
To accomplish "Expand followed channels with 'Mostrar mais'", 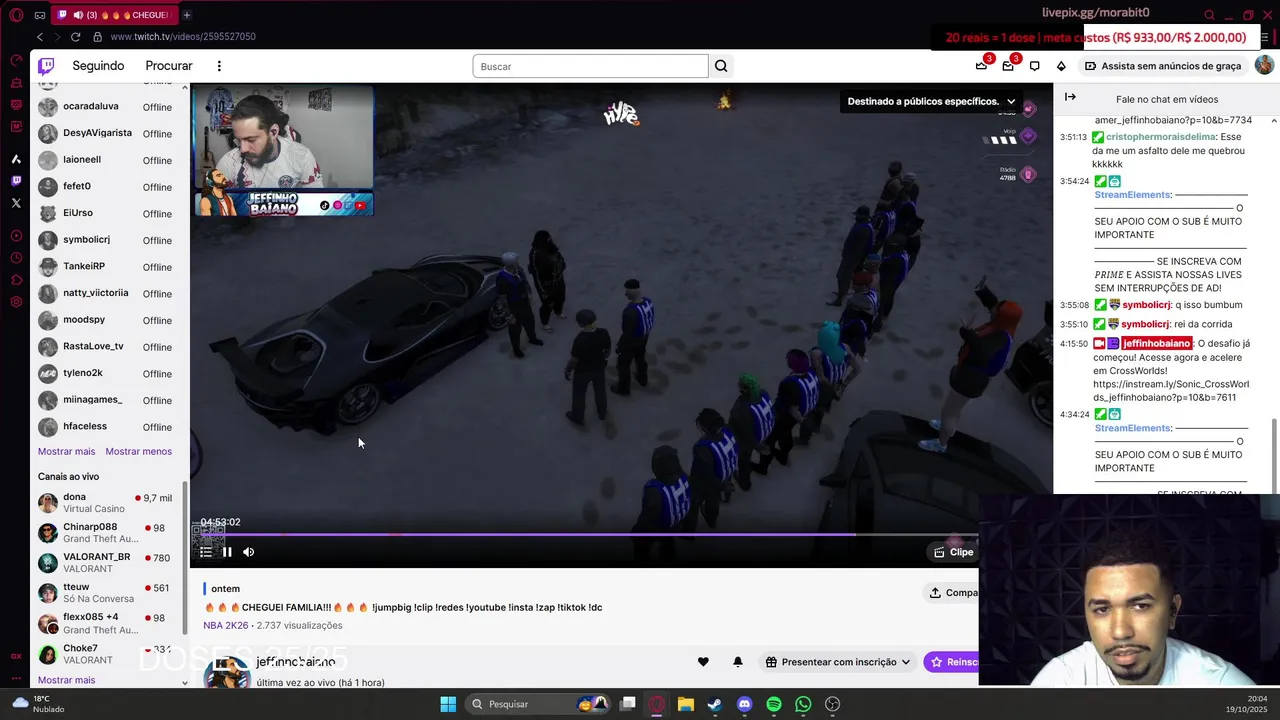I will [x=66, y=451].
